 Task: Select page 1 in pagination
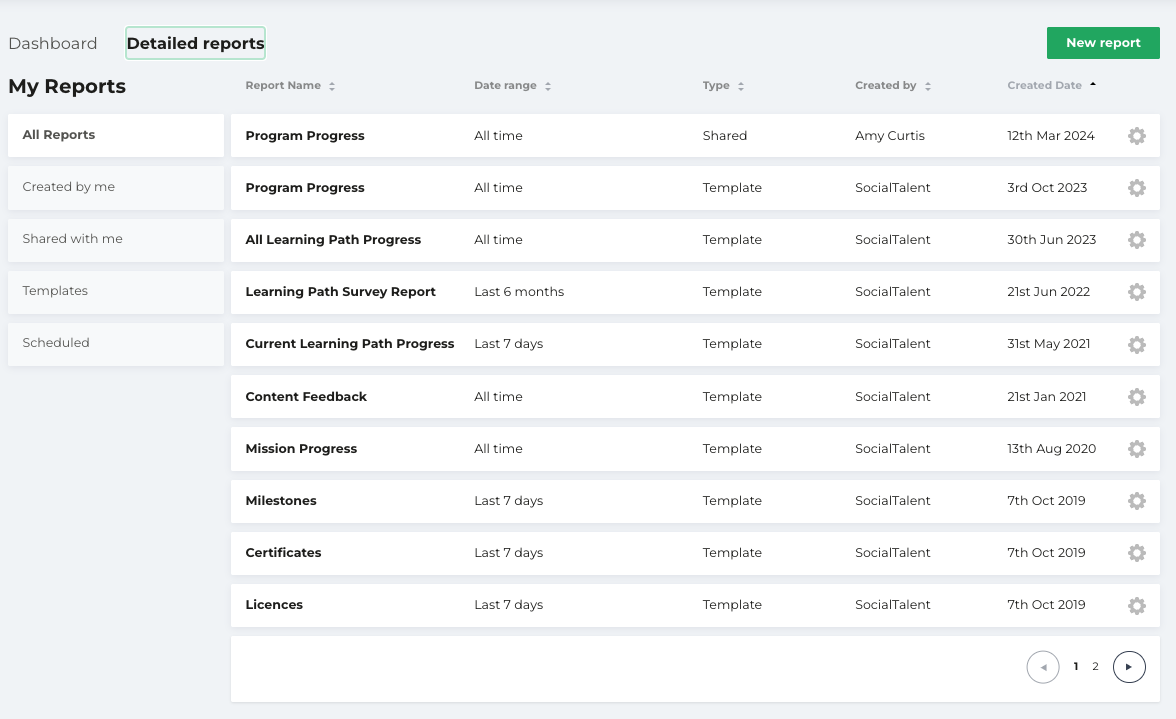click(1076, 667)
